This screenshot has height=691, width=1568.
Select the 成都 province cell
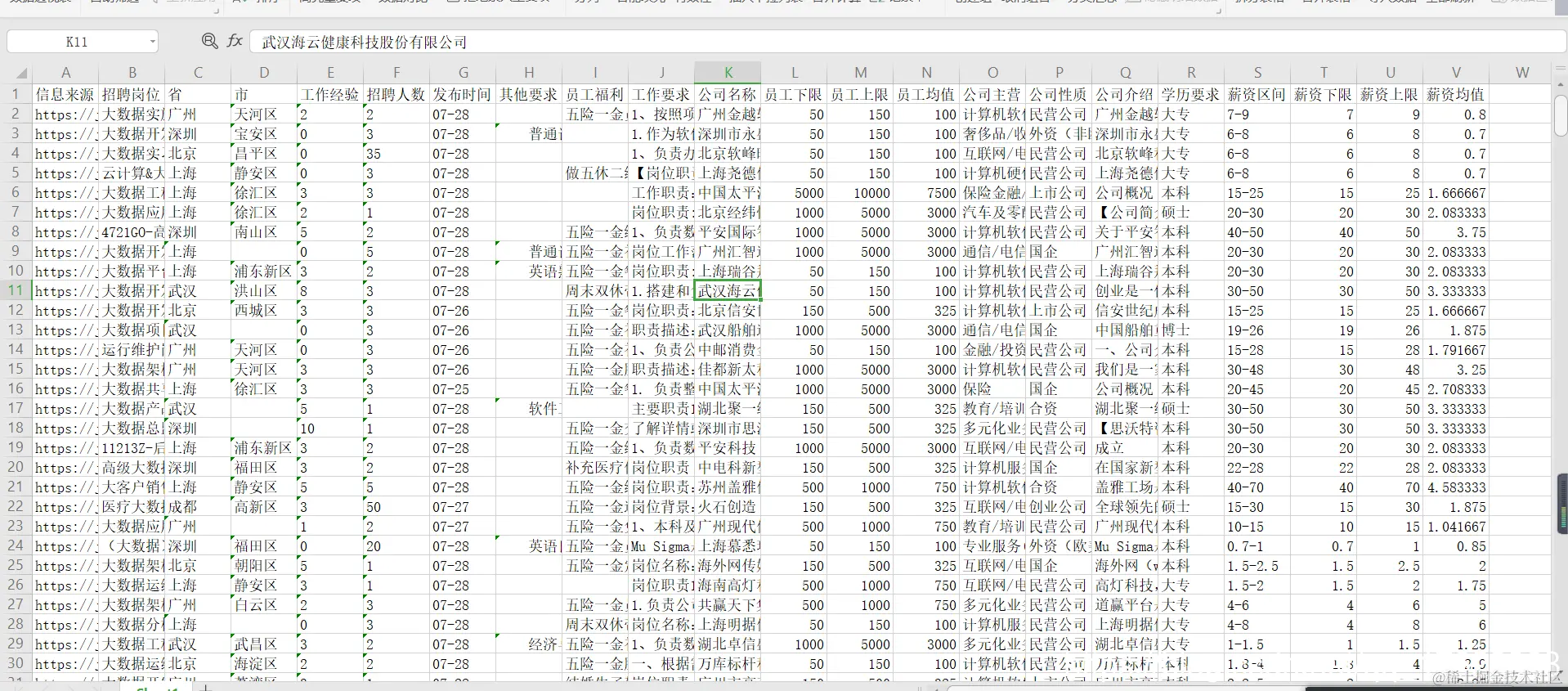point(198,507)
